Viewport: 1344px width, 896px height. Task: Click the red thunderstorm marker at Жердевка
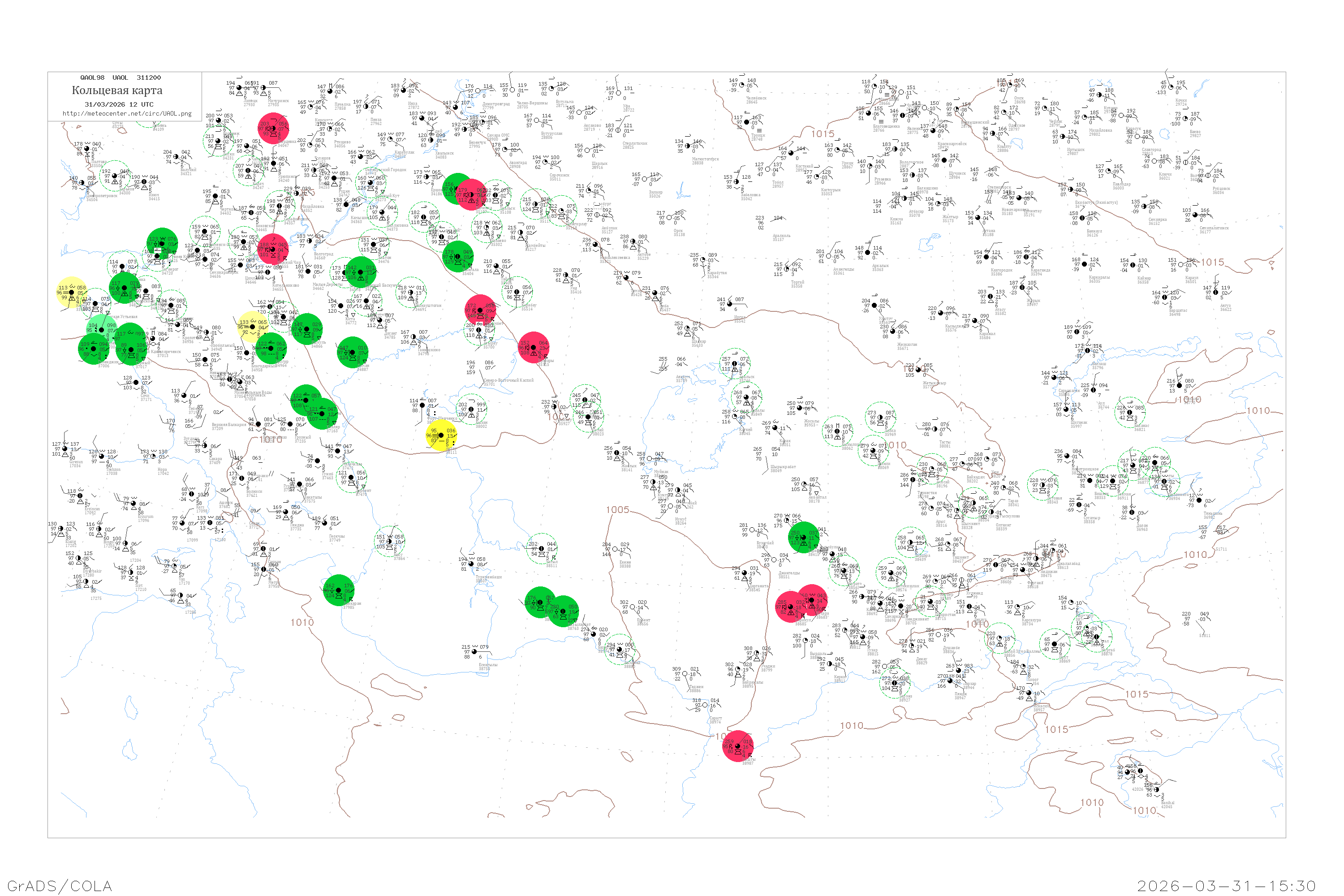click(x=273, y=129)
